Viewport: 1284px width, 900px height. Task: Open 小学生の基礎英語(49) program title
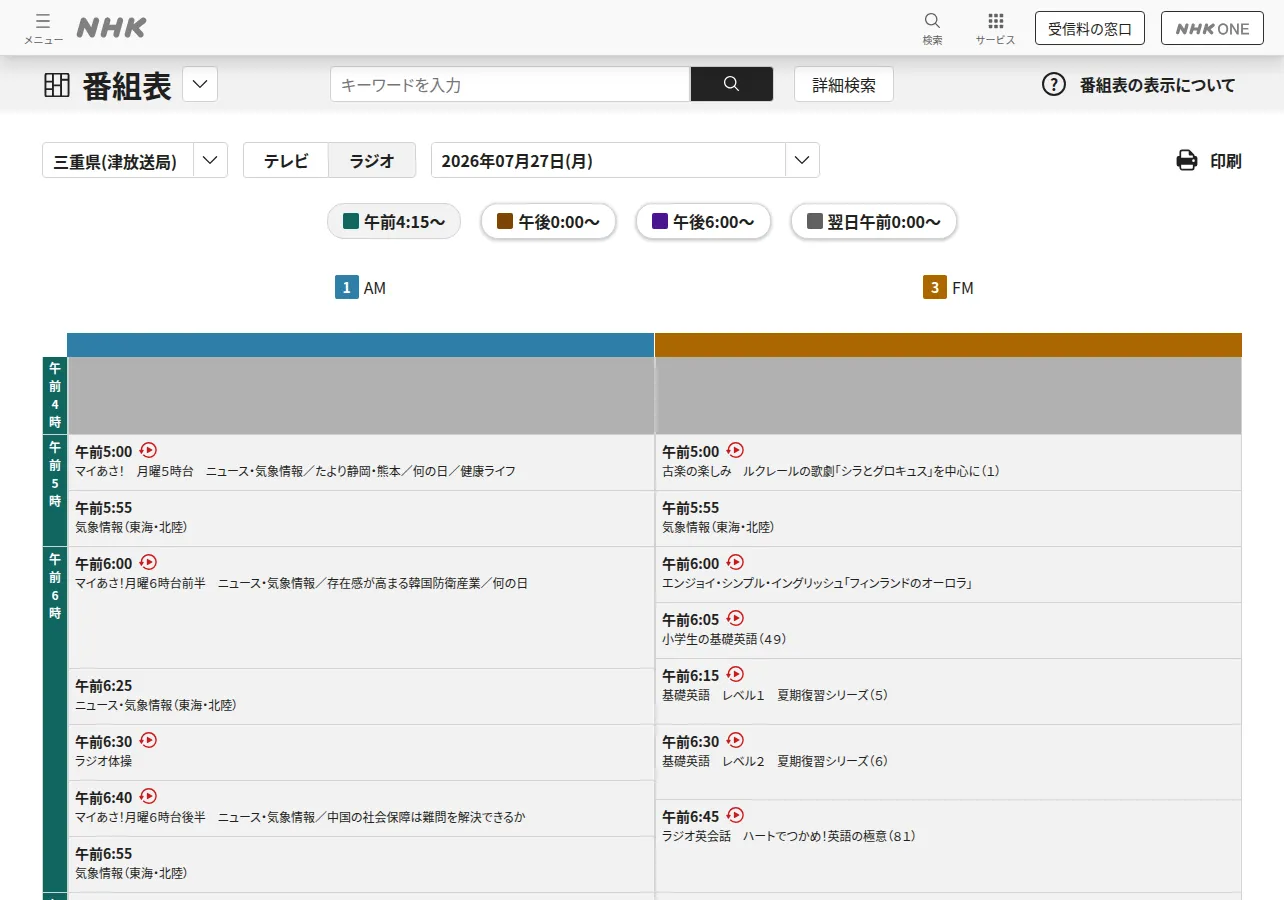click(x=724, y=639)
